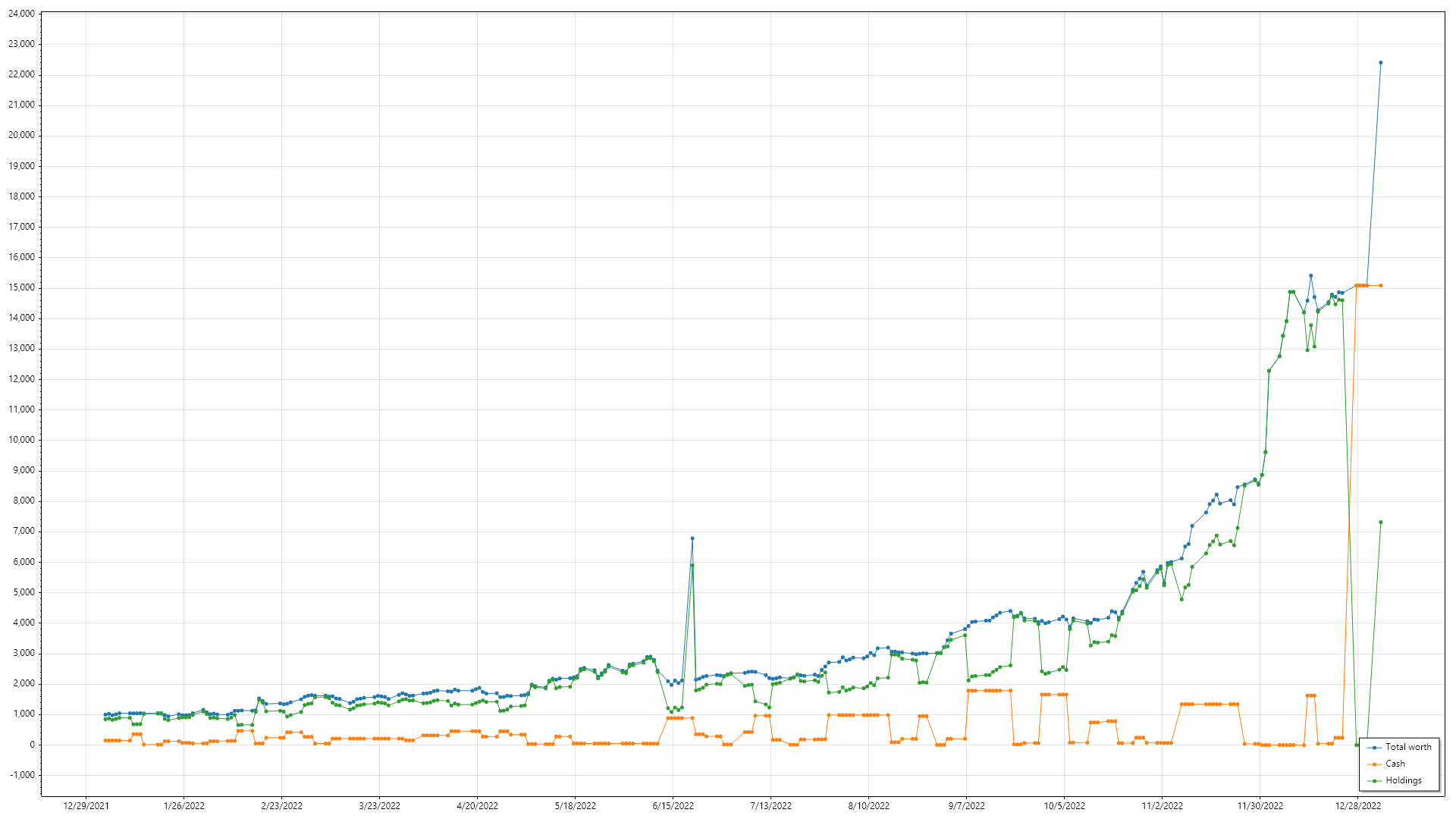The width and height of the screenshot is (1456, 819).
Task: Click the 3/23/2022 date label
Action: [379, 806]
